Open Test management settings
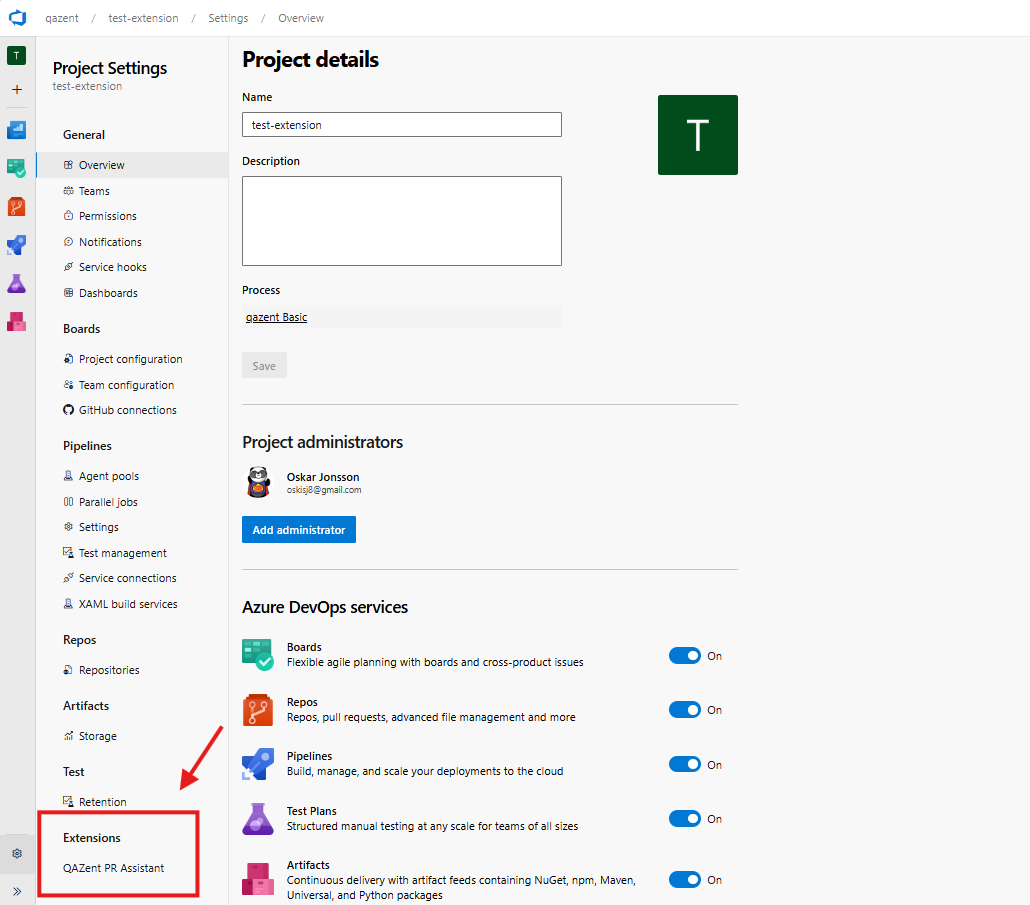Screen dimensions: 1030x905 pos(132,553)
